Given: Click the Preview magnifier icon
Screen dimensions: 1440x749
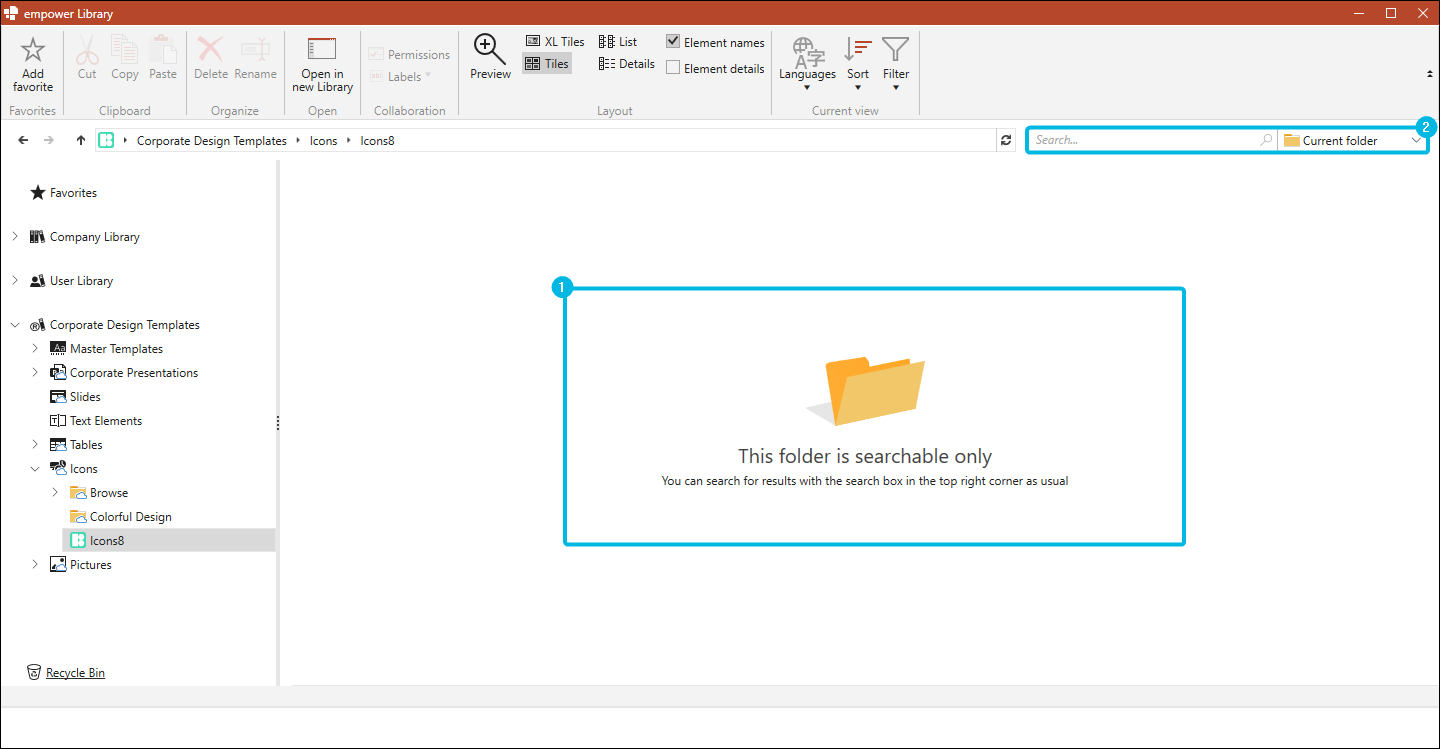Looking at the screenshot, I should tap(490, 49).
